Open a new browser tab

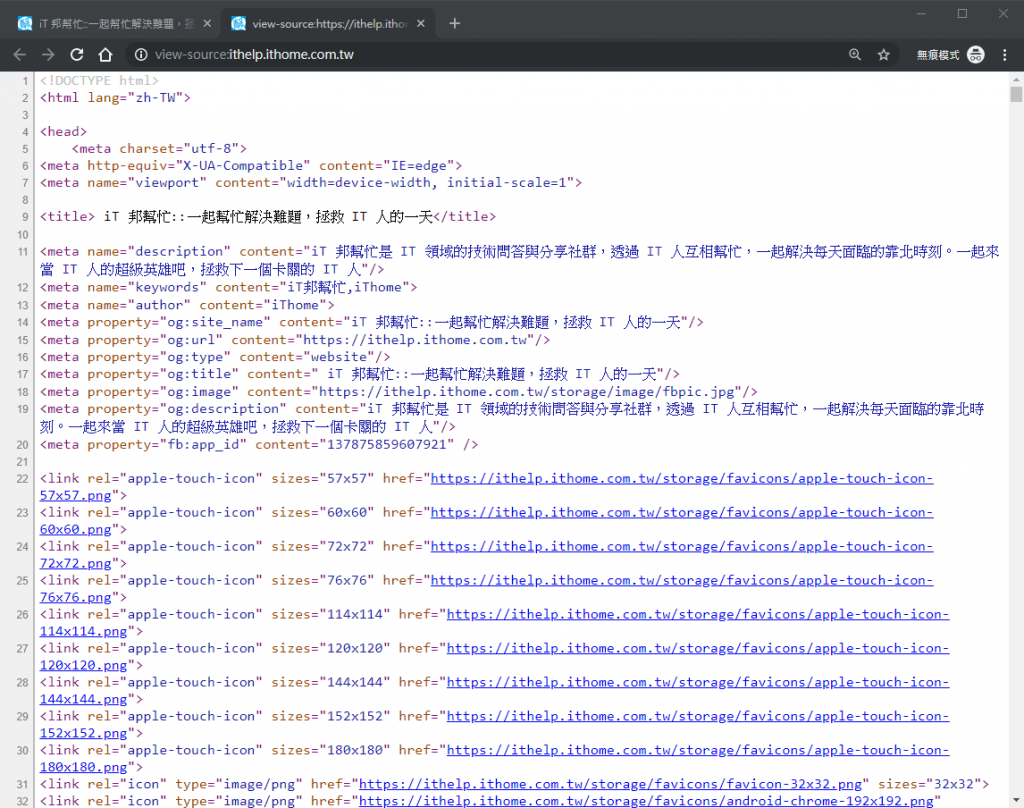(x=455, y=24)
